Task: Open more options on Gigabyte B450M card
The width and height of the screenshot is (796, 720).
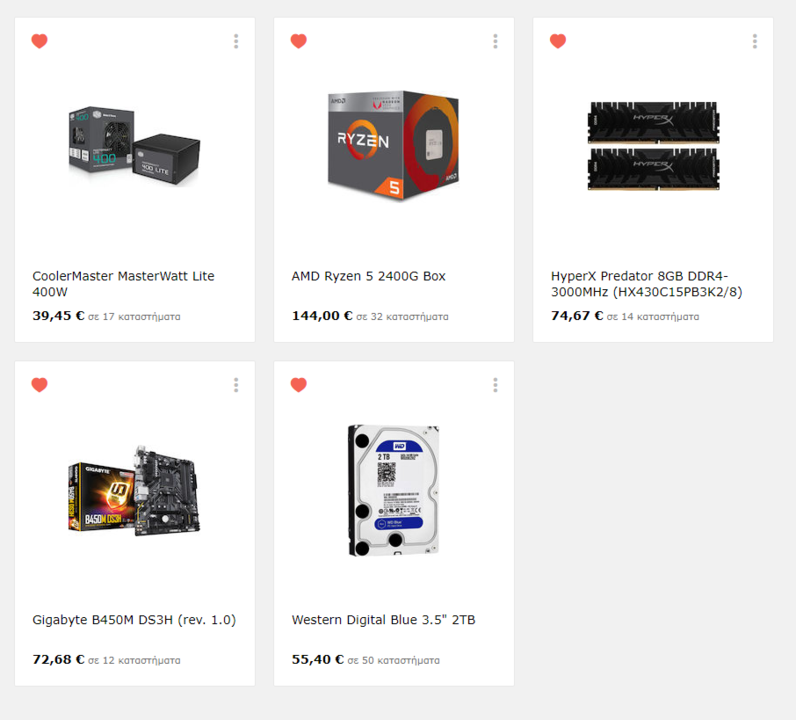Action: pos(236,385)
